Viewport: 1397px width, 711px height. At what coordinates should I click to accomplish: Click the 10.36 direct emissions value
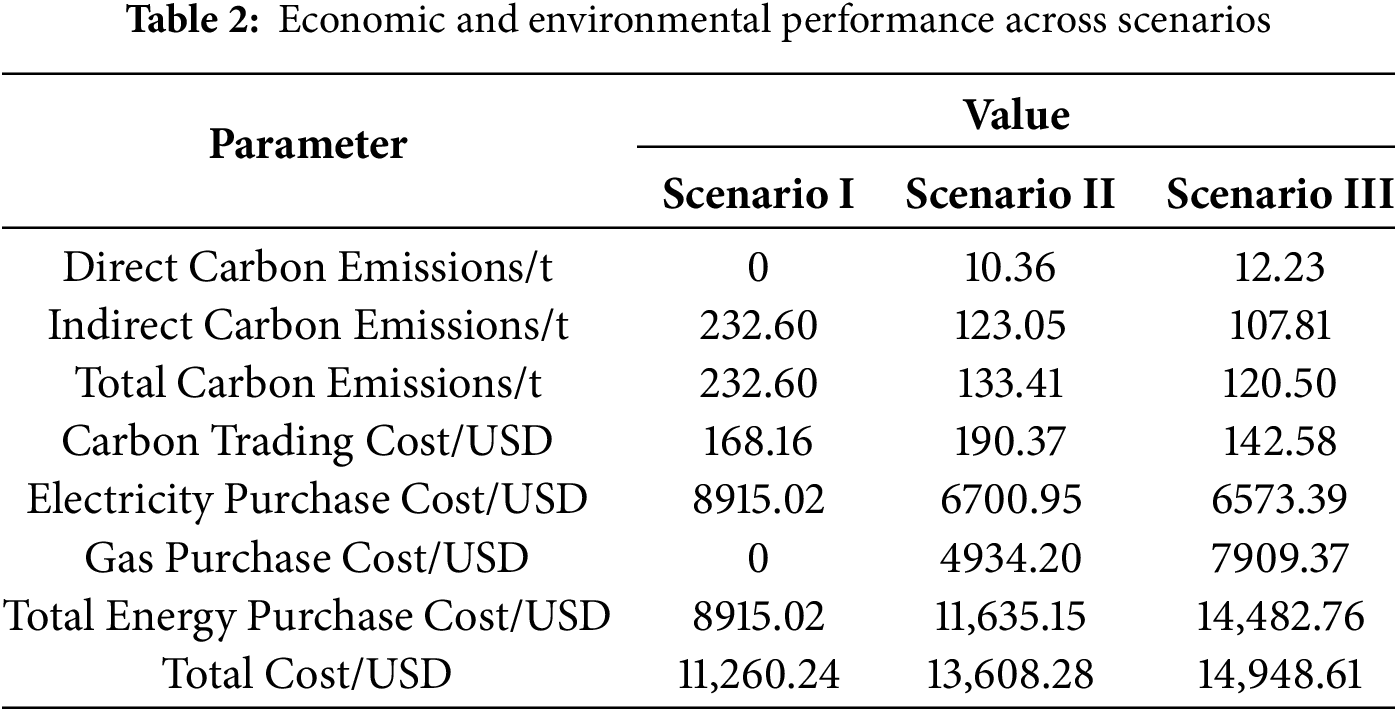click(1010, 268)
